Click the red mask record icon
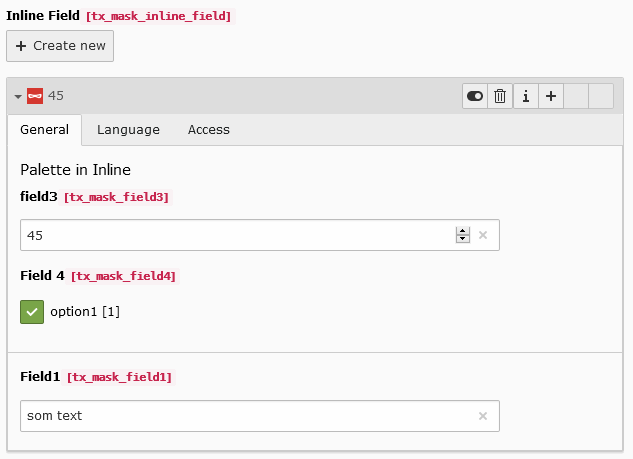This screenshot has width=633, height=459. point(35,96)
